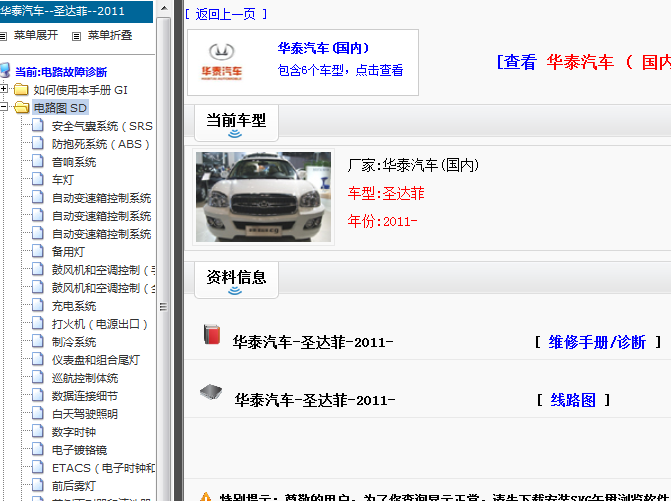671x501 pixels.
Task: Open the 华泰汽车 (国内) brand link
Action: point(324,48)
